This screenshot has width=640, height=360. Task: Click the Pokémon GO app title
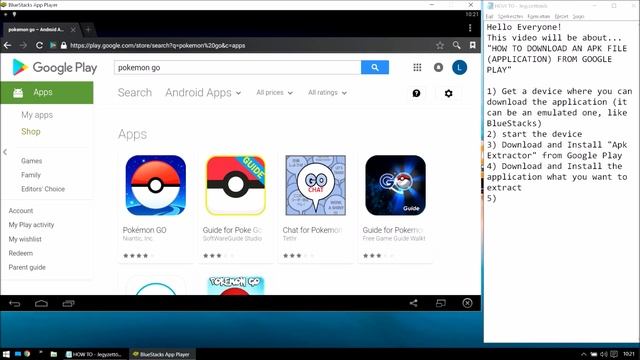pos(144,230)
